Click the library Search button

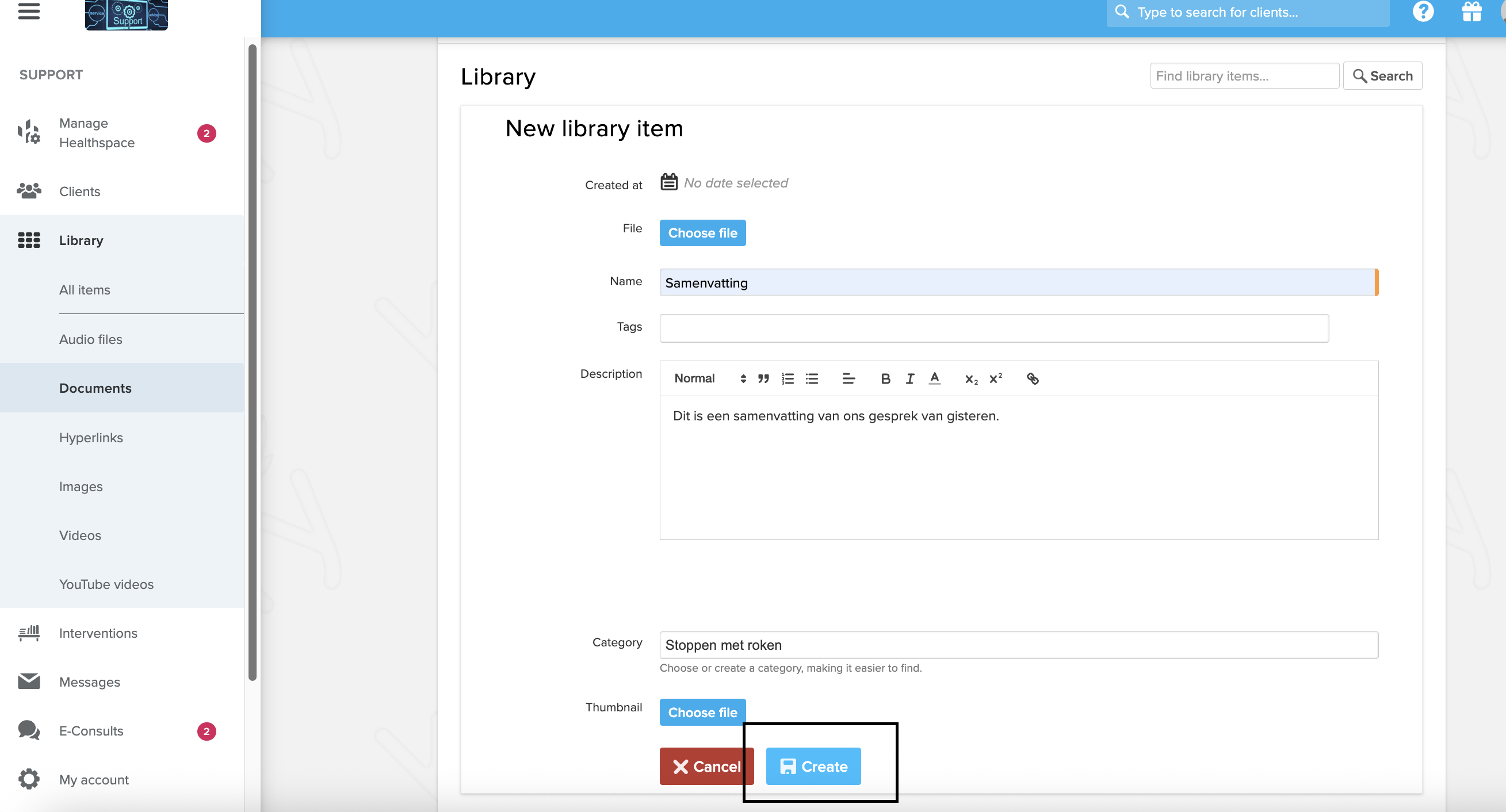1382,76
